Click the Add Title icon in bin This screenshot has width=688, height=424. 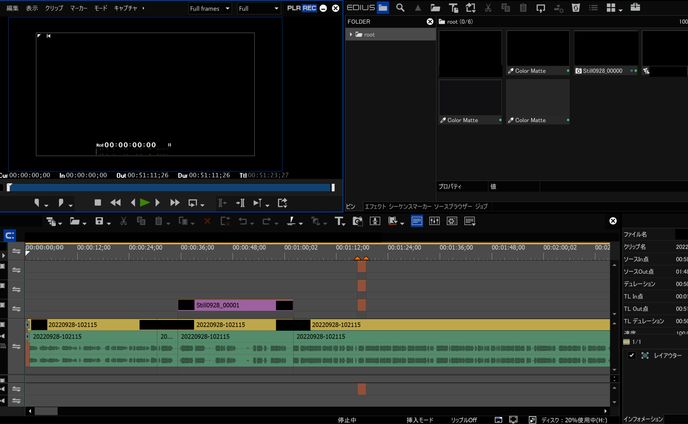tap(453, 7)
